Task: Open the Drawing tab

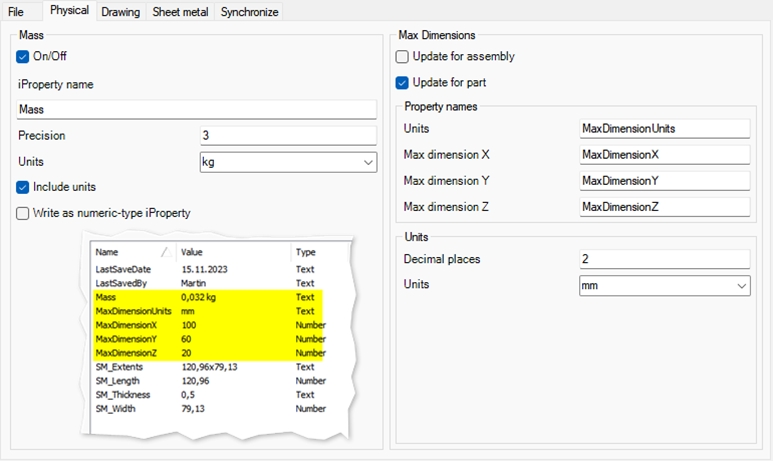Action: click(x=120, y=12)
